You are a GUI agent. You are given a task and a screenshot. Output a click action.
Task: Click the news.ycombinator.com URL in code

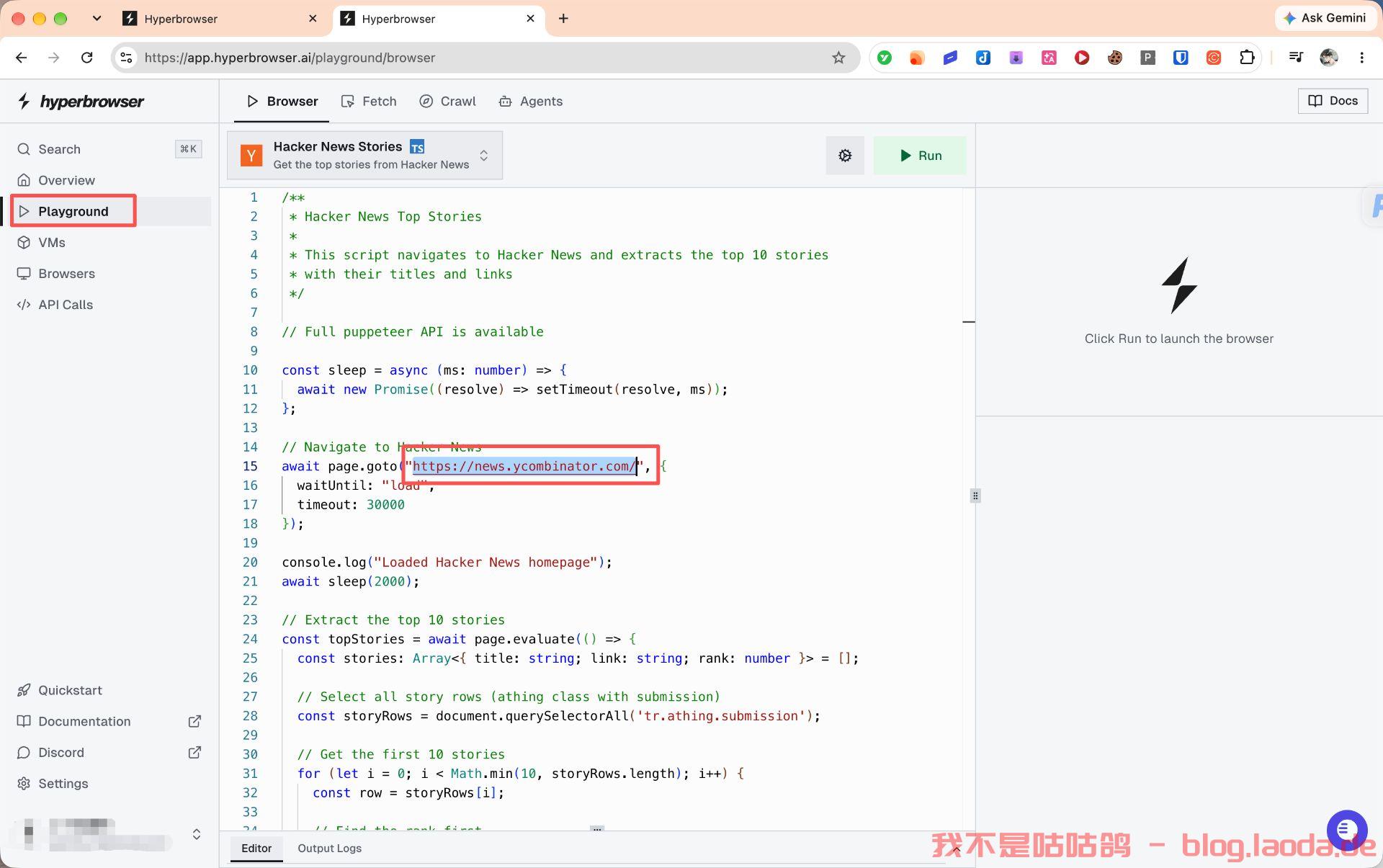(x=524, y=466)
